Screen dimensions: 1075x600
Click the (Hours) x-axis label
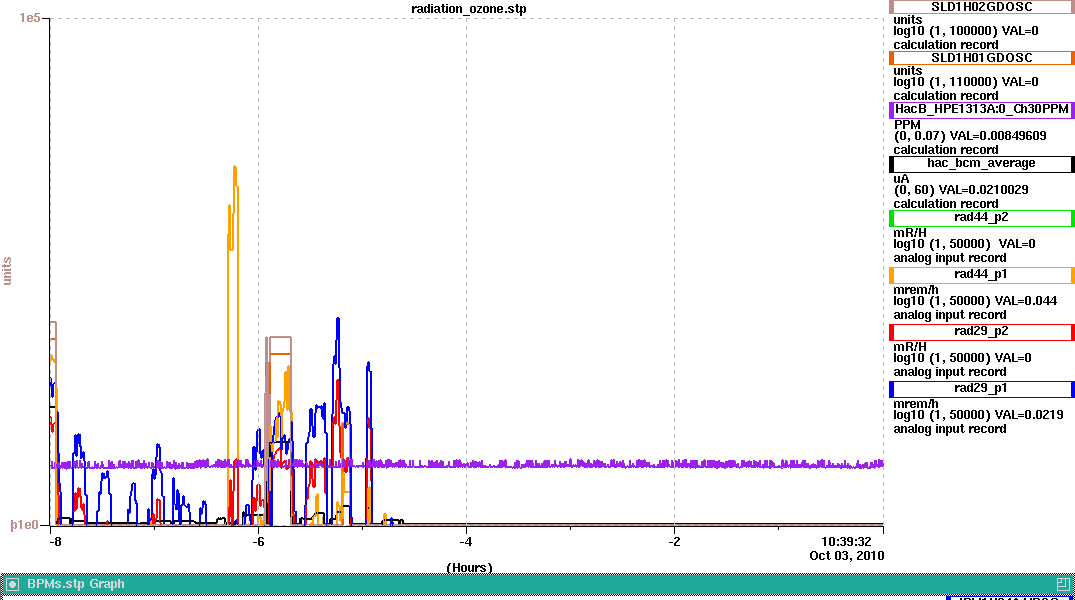tap(470, 568)
